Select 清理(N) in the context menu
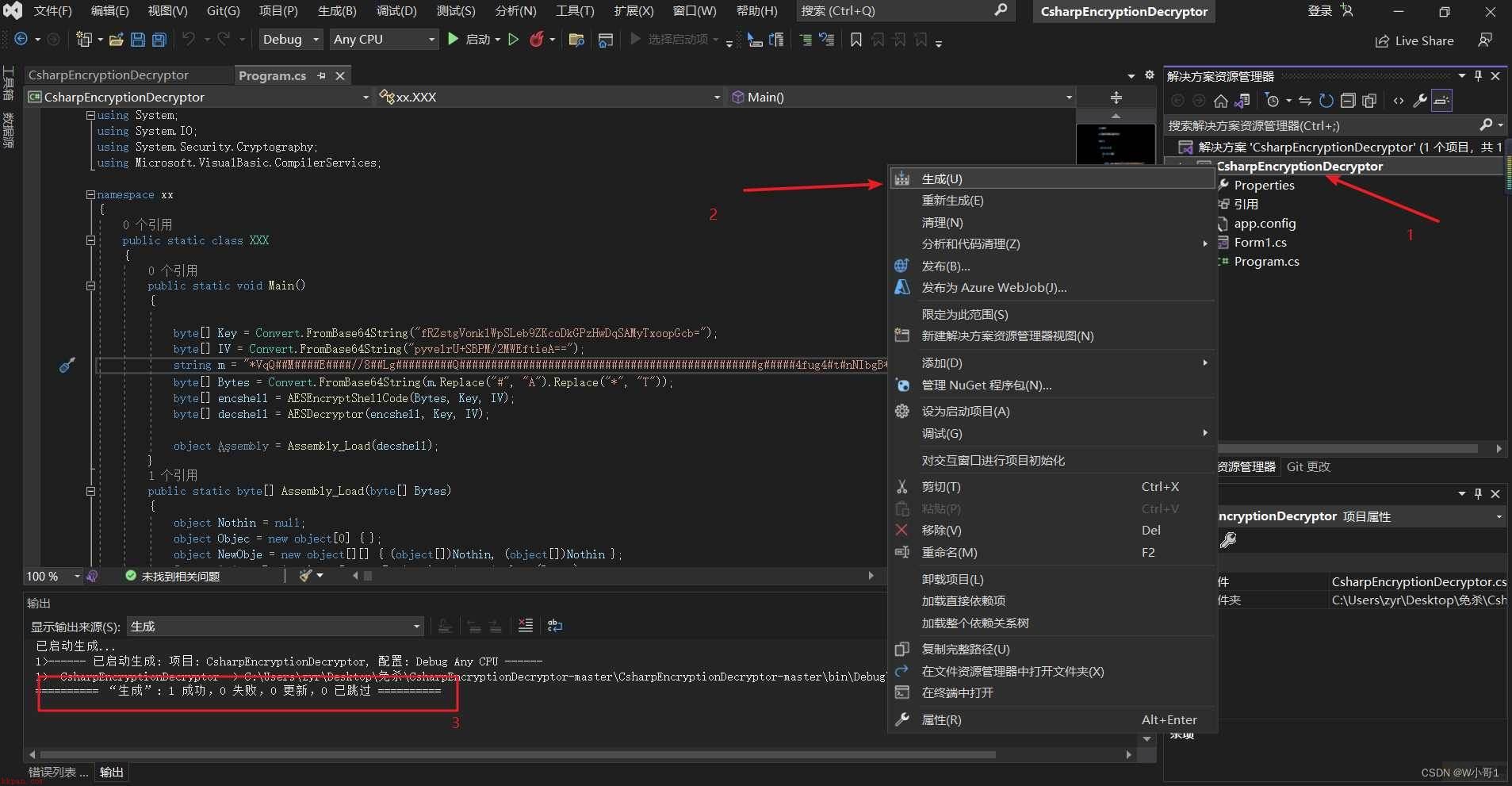 click(1051, 222)
